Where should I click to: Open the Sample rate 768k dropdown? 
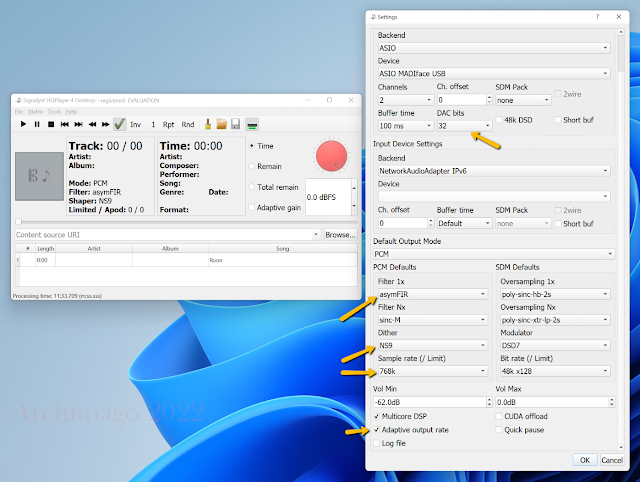(433, 371)
